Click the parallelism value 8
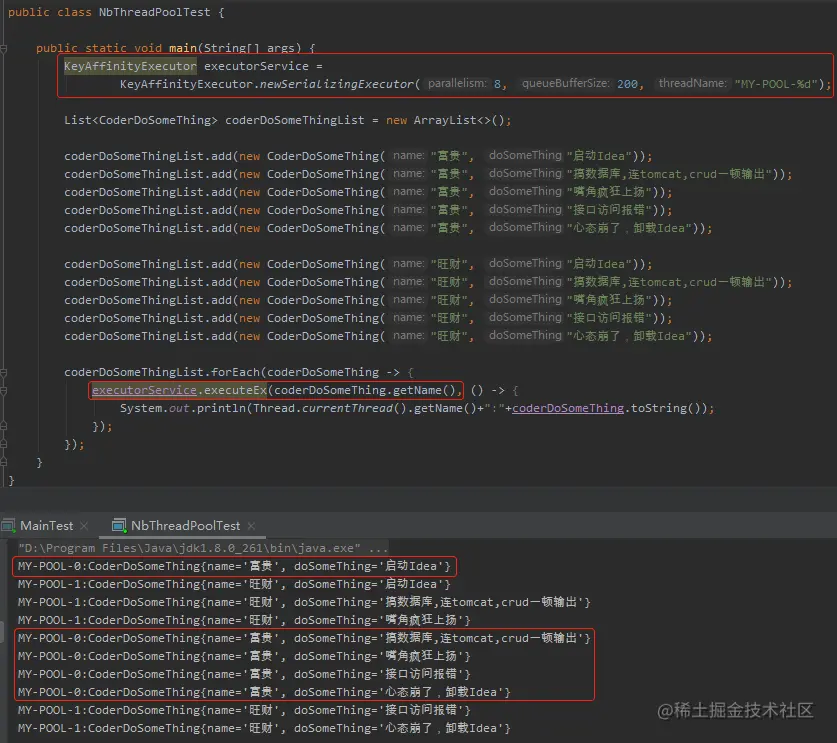 [498, 84]
